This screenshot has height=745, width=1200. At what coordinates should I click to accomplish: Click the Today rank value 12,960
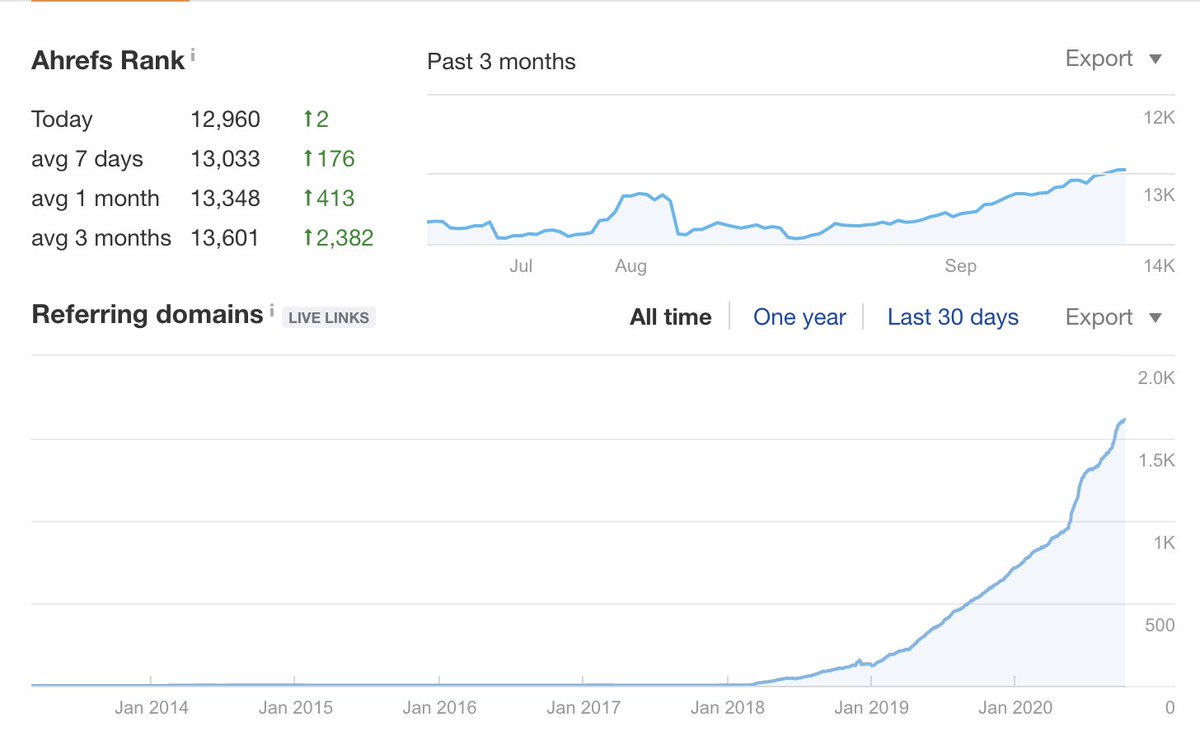[x=225, y=120]
